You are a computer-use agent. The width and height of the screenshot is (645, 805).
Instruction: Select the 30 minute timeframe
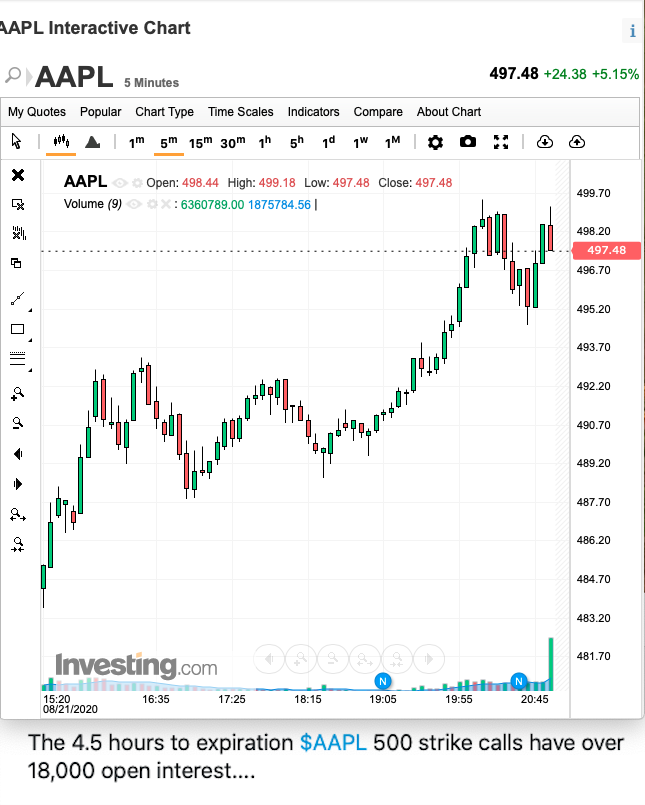coord(233,142)
